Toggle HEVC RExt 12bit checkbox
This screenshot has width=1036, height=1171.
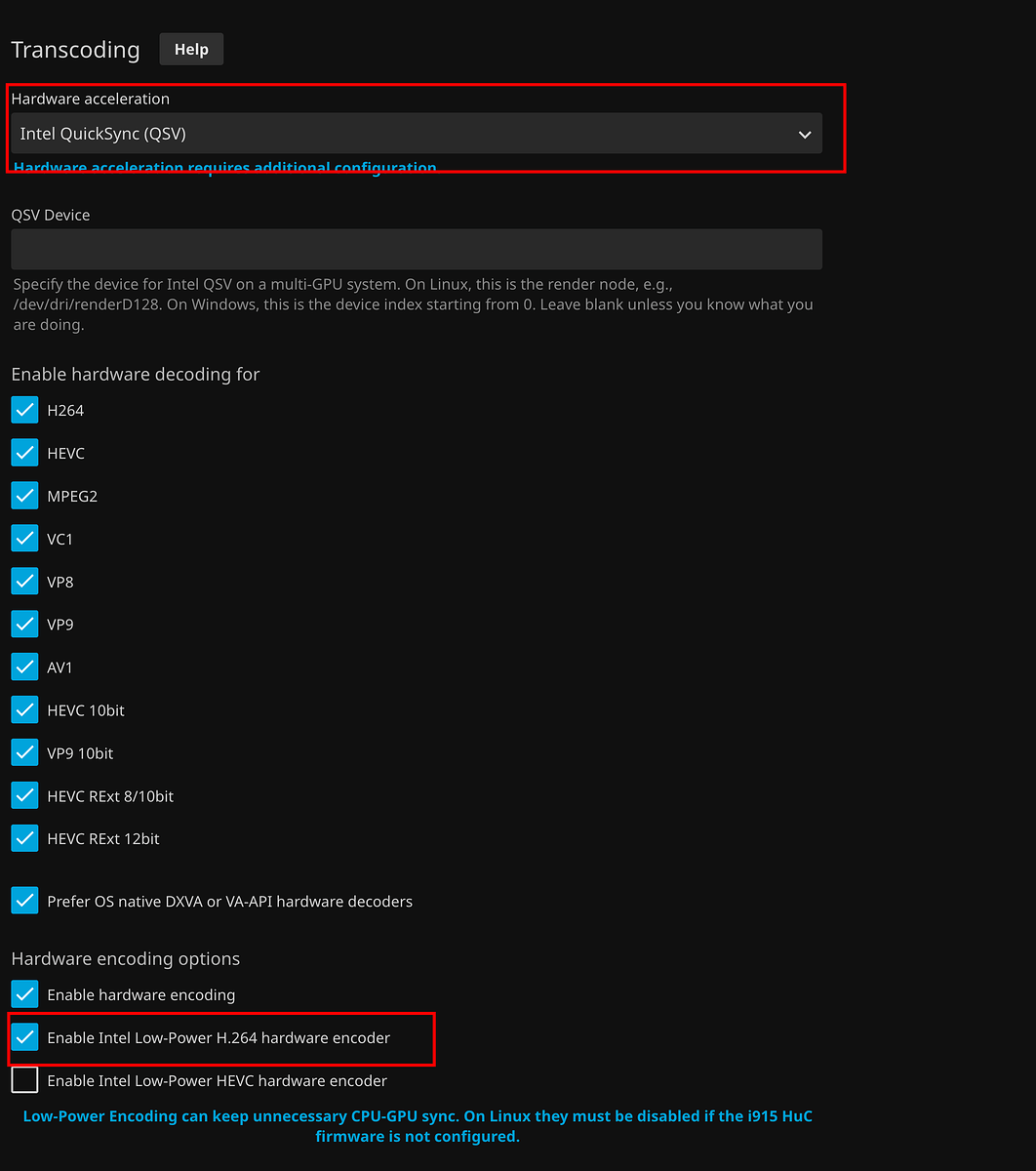(25, 838)
